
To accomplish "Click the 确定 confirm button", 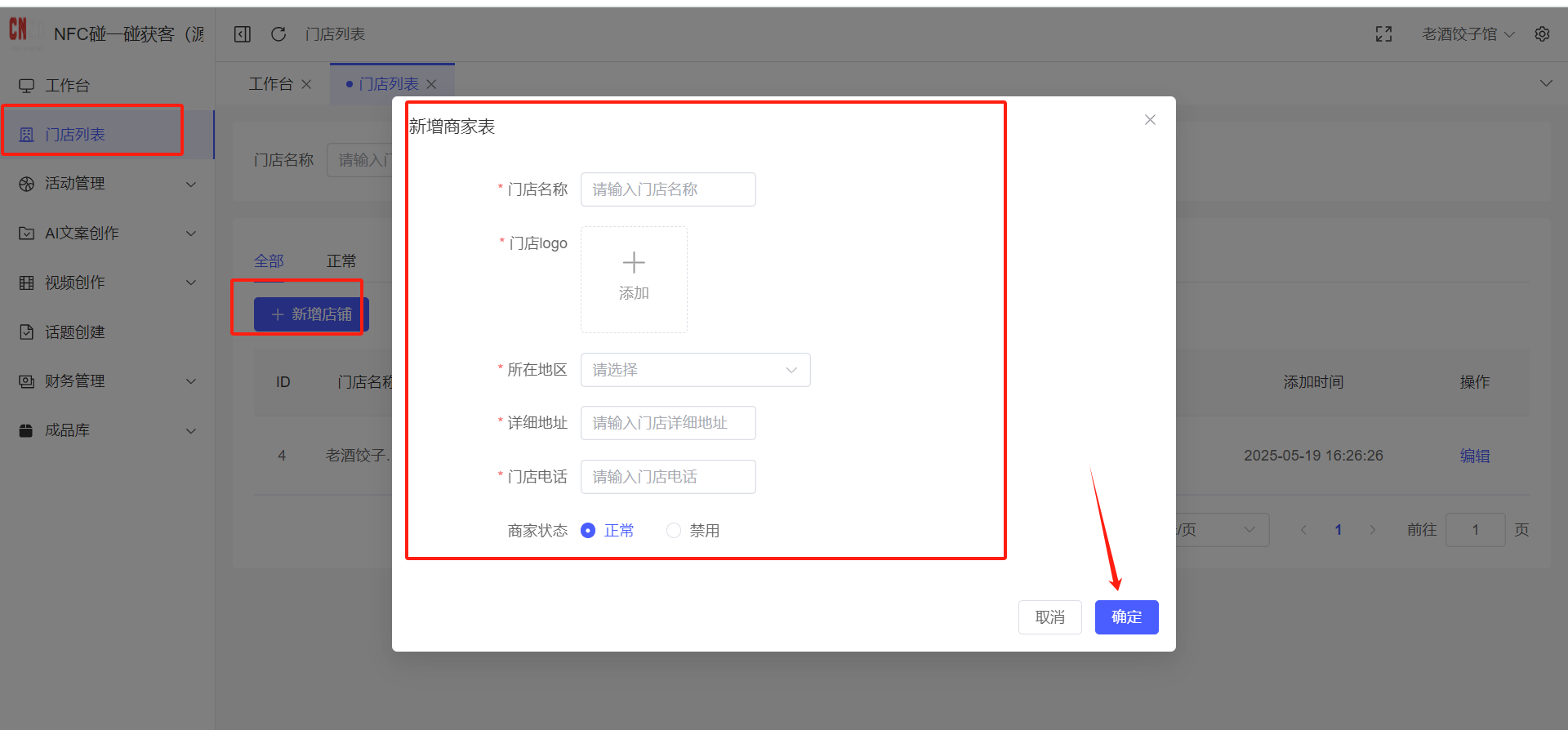I will [x=1126, y=617].
